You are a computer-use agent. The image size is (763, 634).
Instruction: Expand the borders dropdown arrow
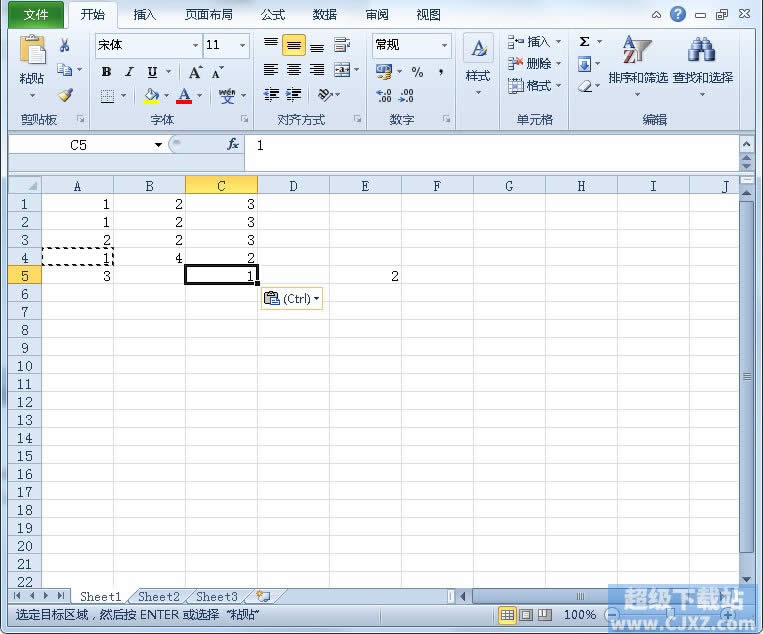pos(123,96)
